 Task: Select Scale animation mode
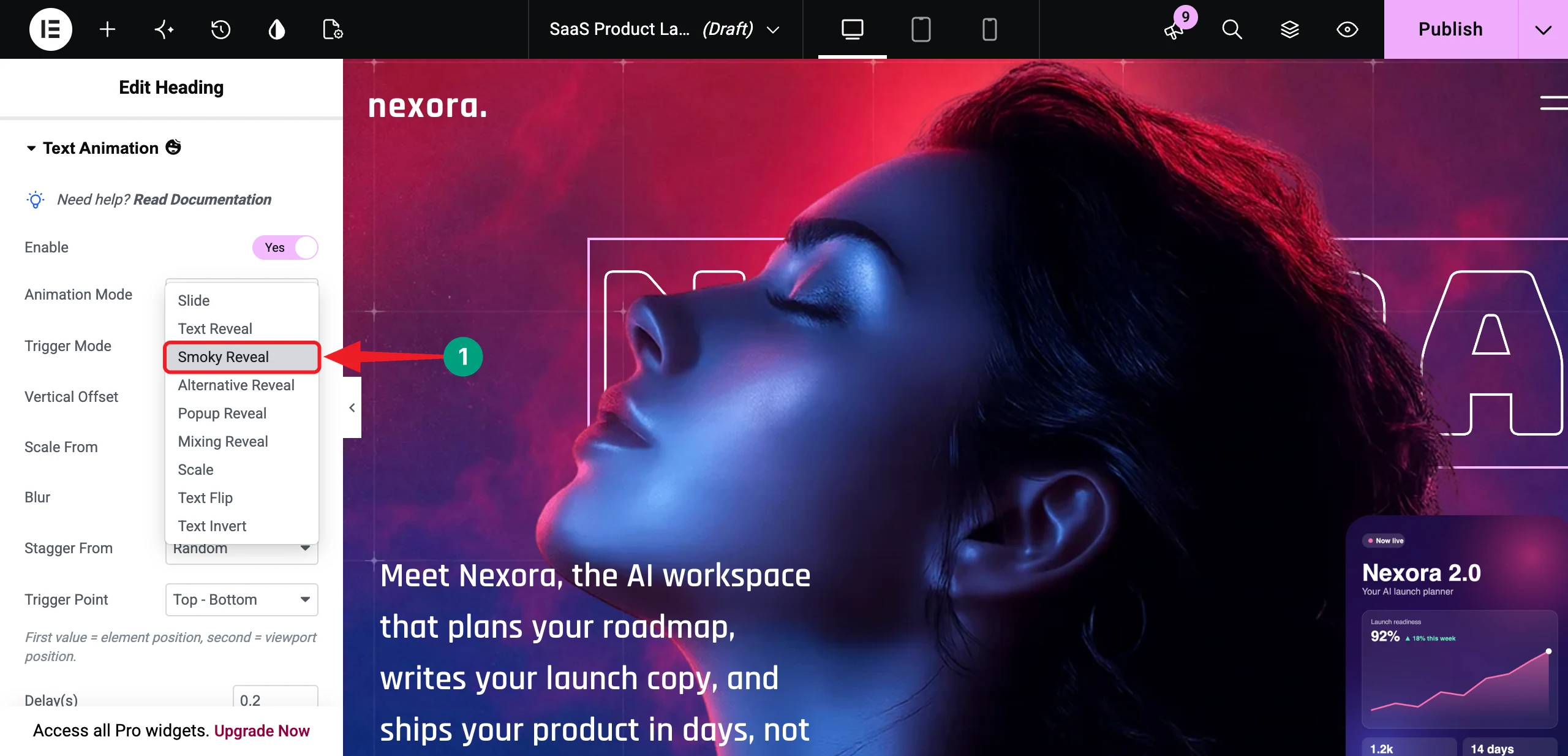tap(242, 469)
